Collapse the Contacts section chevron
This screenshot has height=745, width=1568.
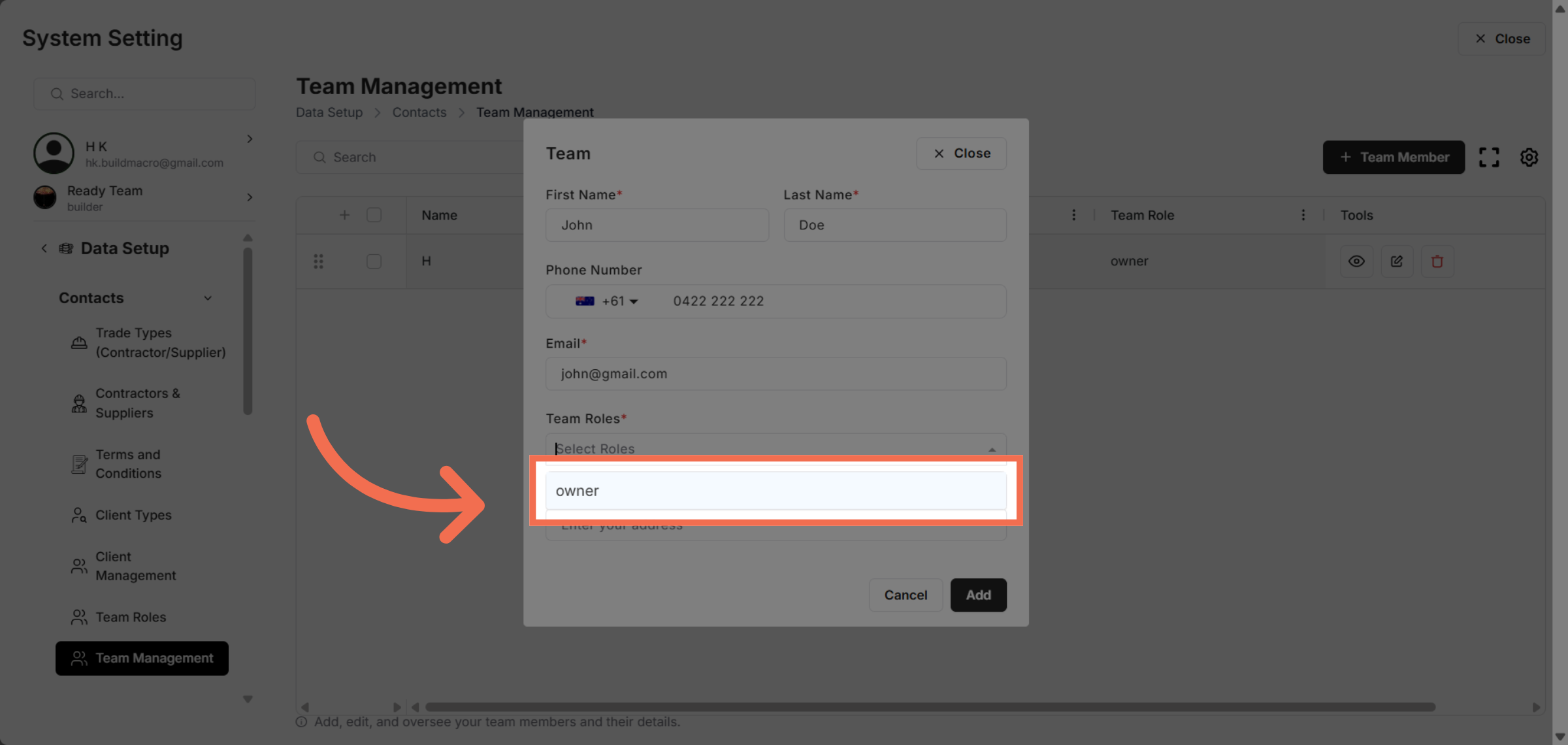click(208, 297)
